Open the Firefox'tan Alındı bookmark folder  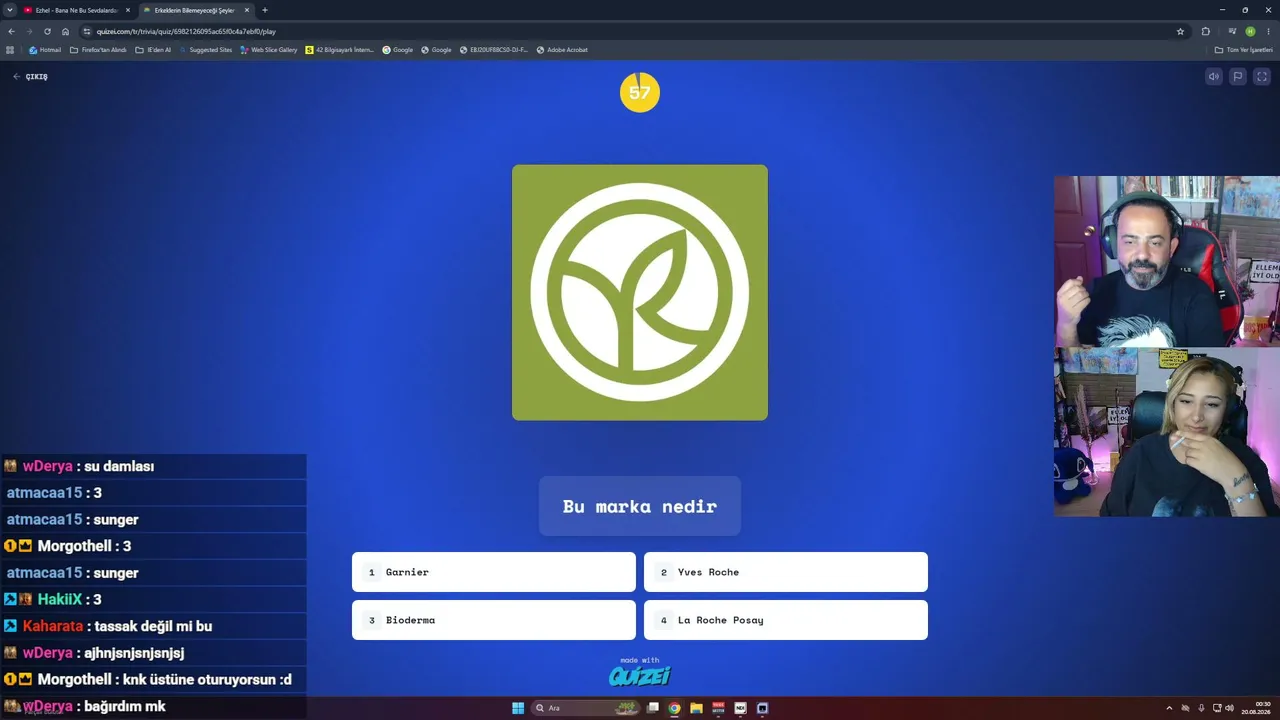[x=98, y=50]
